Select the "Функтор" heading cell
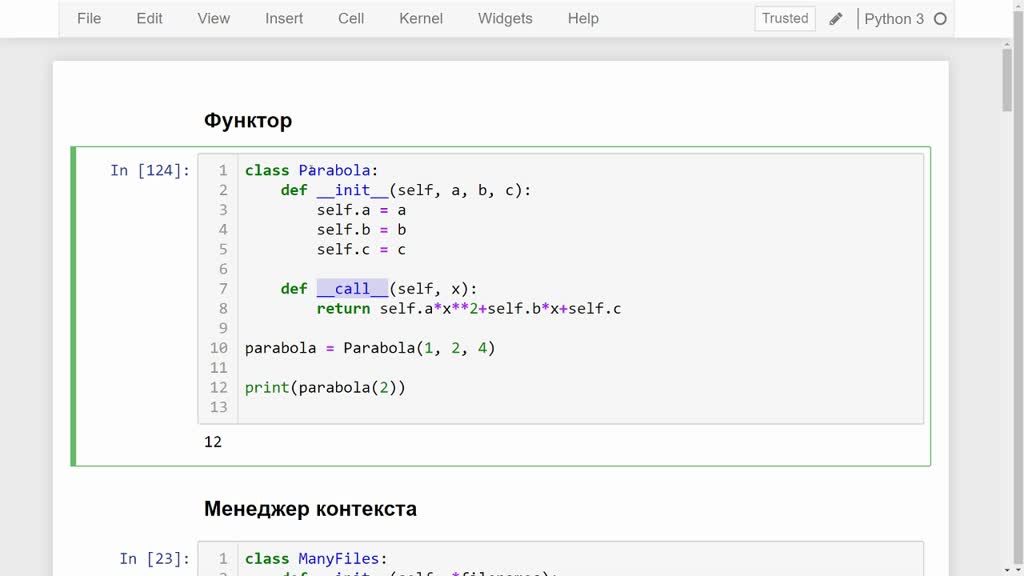 (248, 120)
